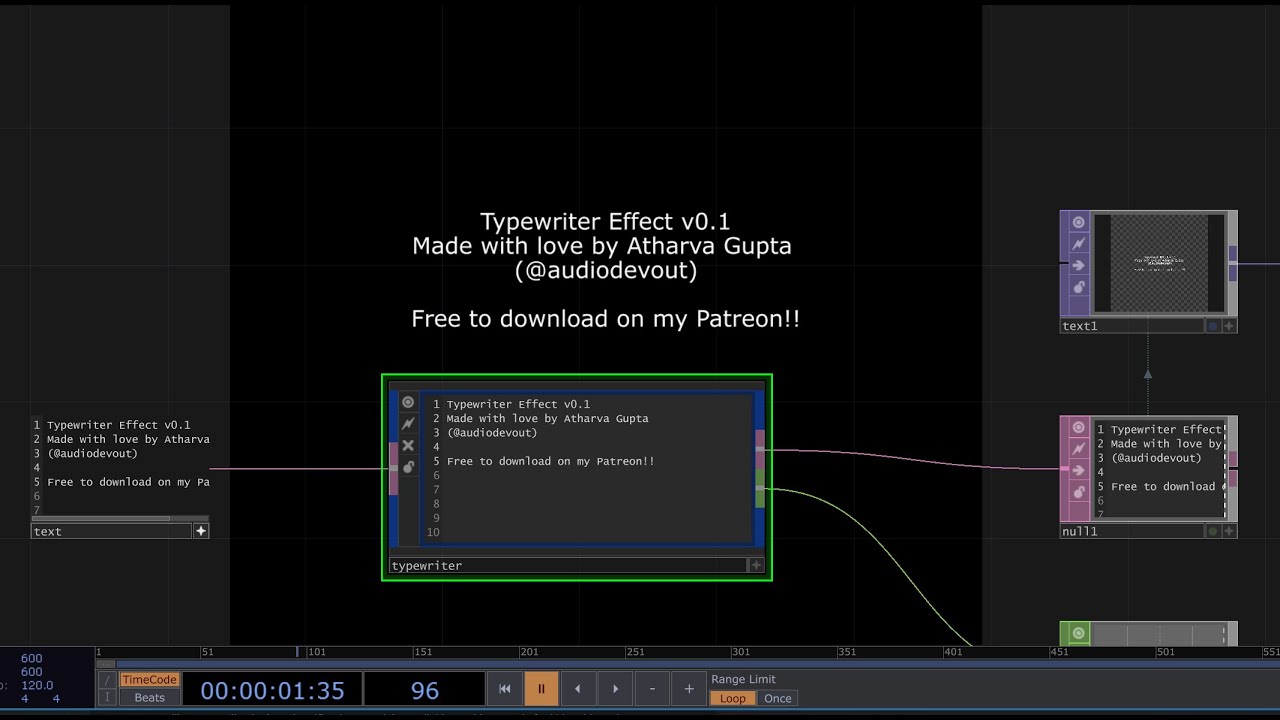Image resolution: width=1280 pixels, height=720 pixels.
Task: Toggle the X cooking flag on typewriter
Action: 408,446
